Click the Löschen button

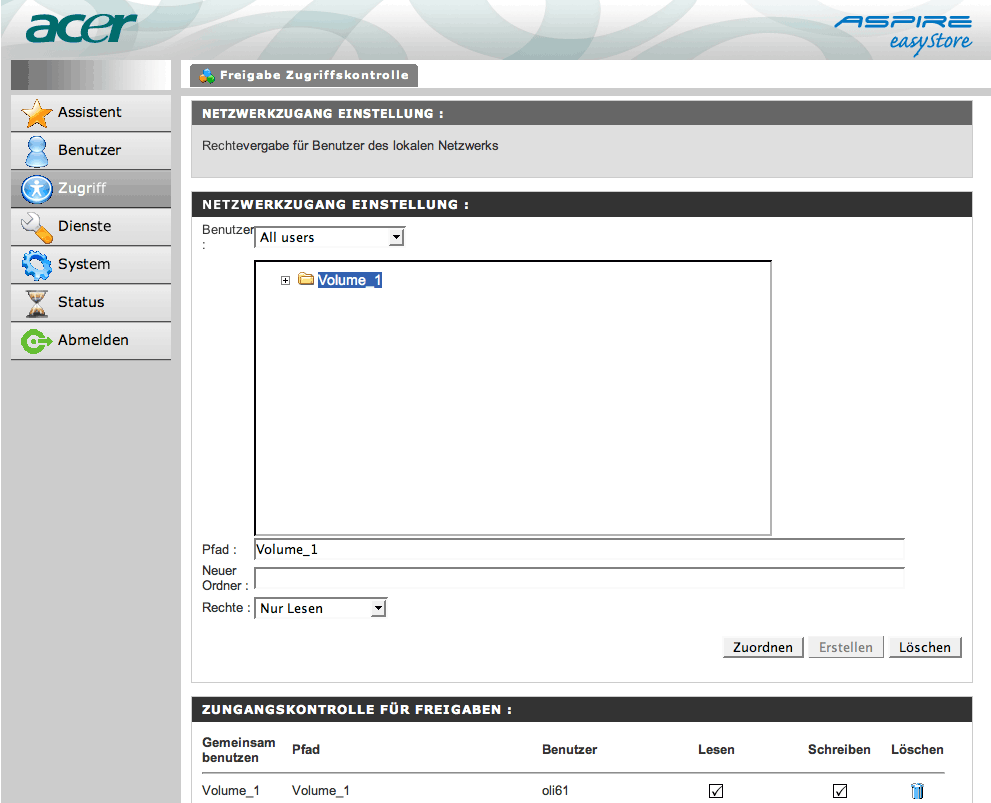(x=924, y=646)
